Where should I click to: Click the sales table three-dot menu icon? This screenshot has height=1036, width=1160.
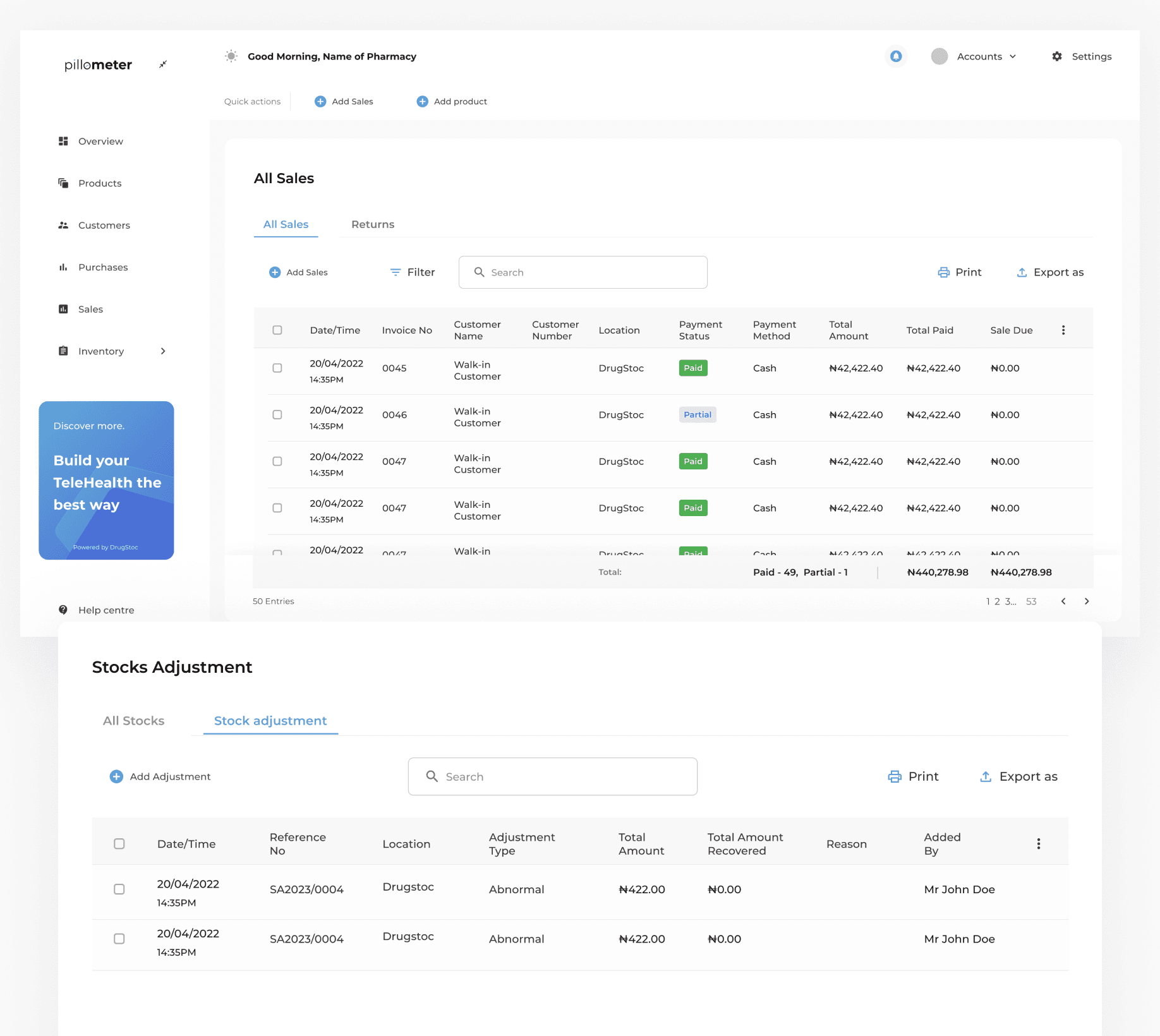tap(1063, 330)
